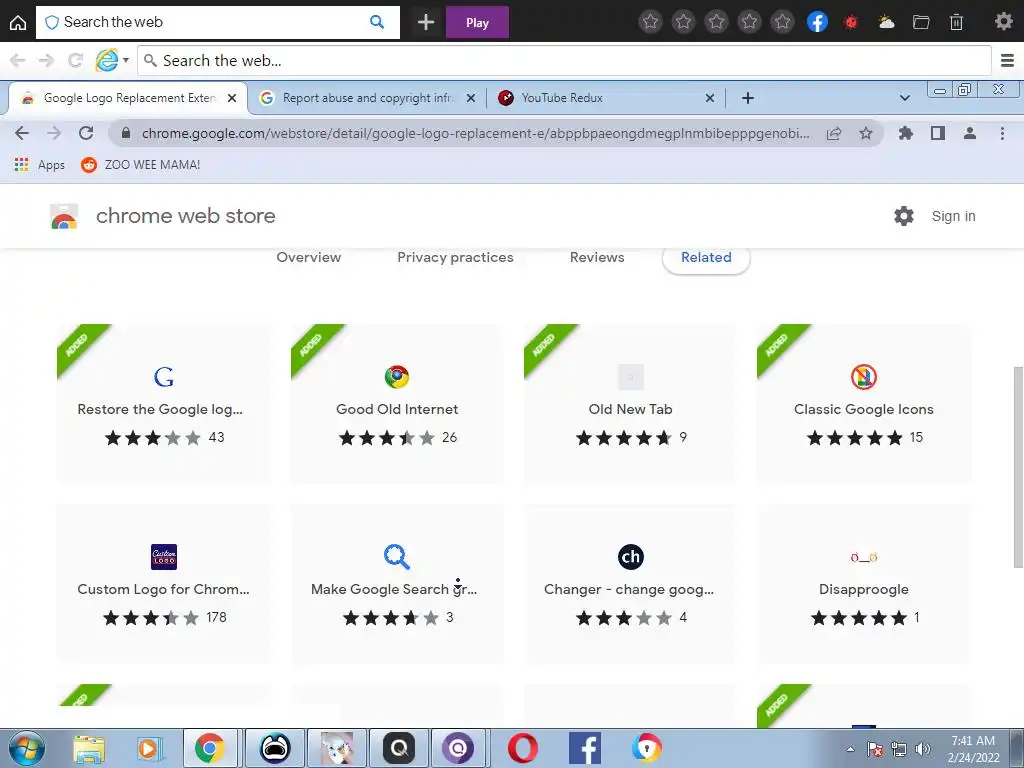The height and width of the screenshot is (768, 1024).
Task: Open the Apps bookmark shortcut
Action: tap(39, 165)
